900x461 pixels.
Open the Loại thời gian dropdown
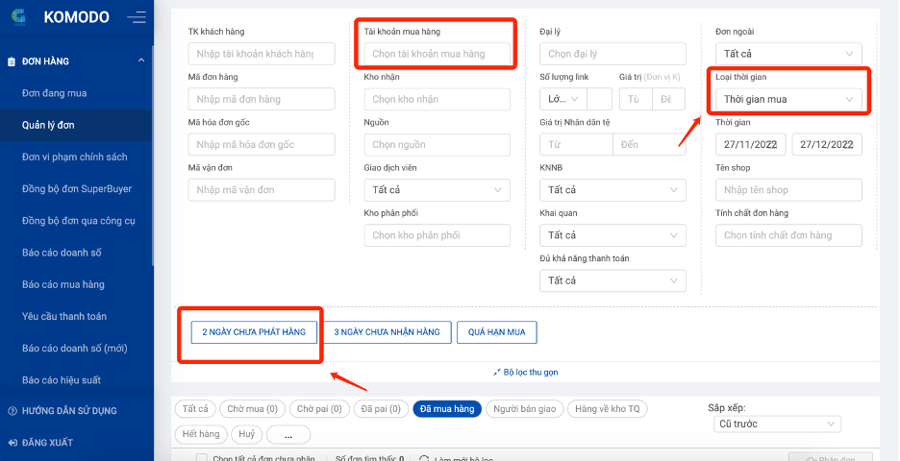(788, 99)
